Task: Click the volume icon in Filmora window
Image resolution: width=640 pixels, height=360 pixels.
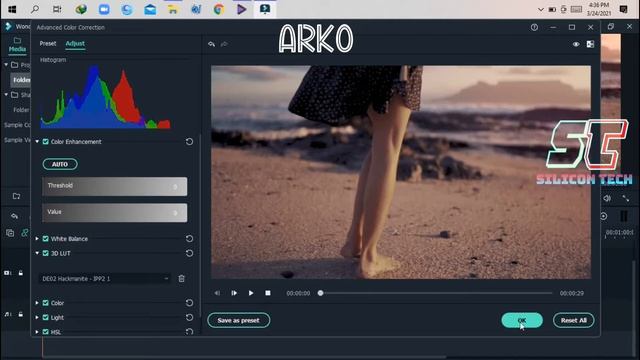Action: (x=607, y=198)
